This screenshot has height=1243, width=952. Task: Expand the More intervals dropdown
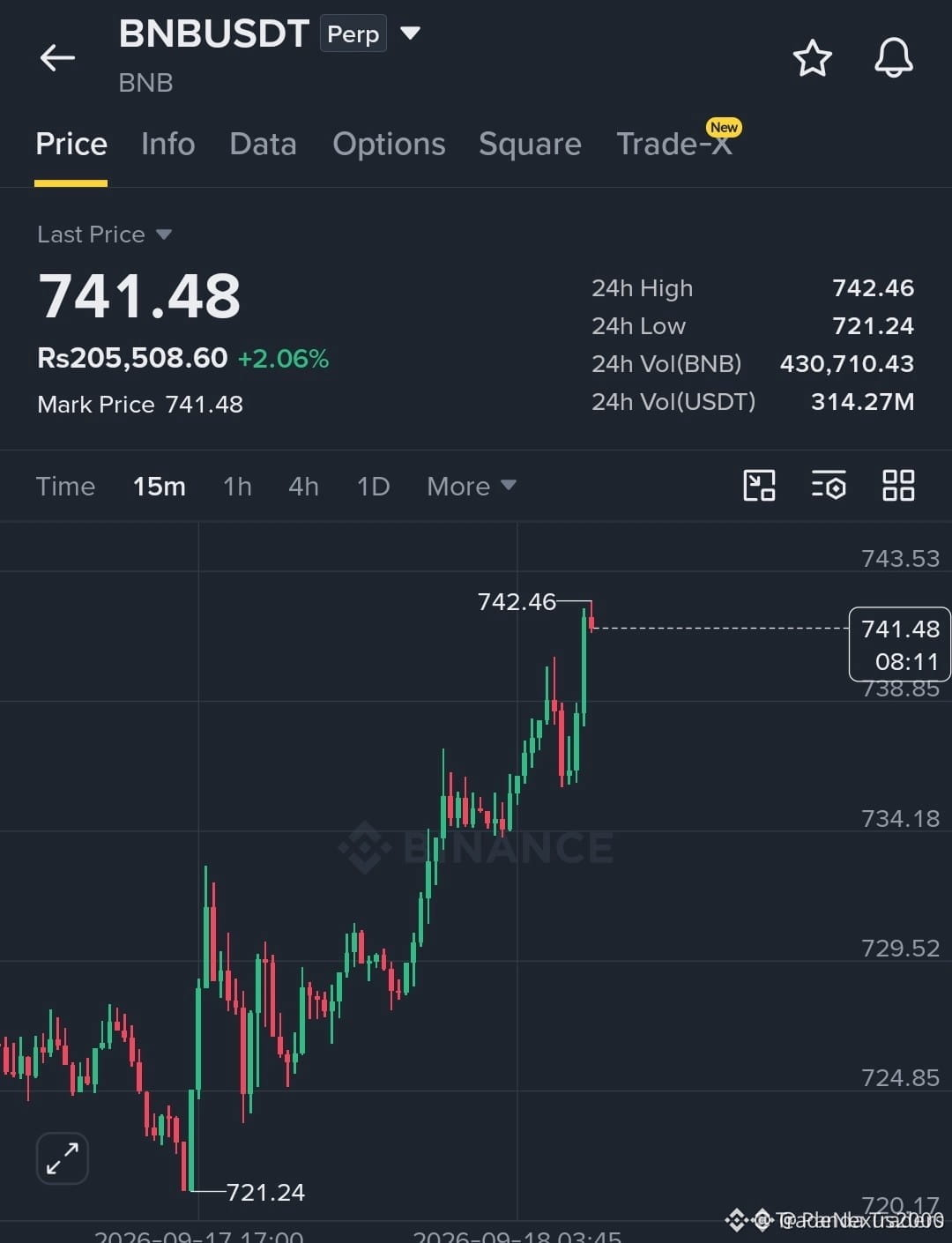pyautogui.click(x=472, y=486)
